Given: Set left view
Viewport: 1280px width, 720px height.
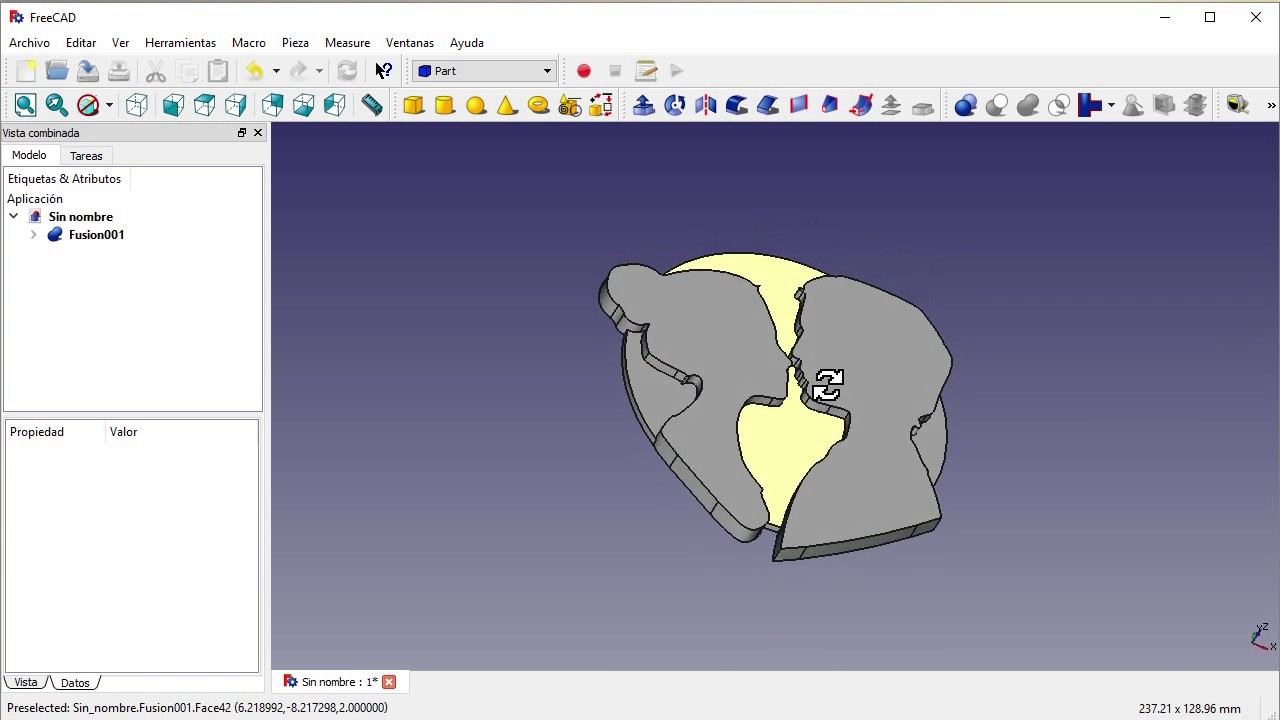Looking at the screenshot, I should 334,105.
